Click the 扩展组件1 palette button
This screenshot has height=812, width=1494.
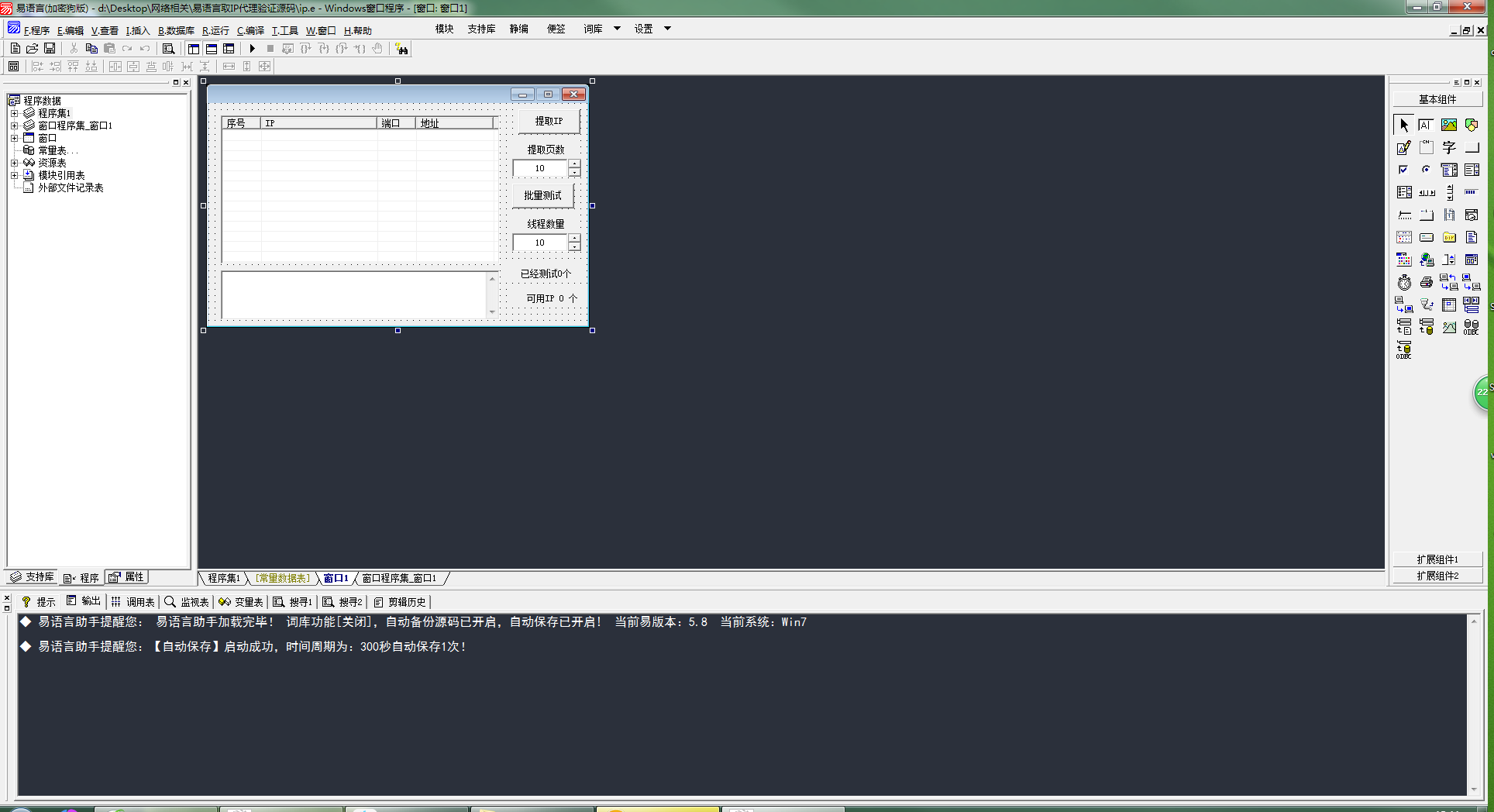point(1437,559)
